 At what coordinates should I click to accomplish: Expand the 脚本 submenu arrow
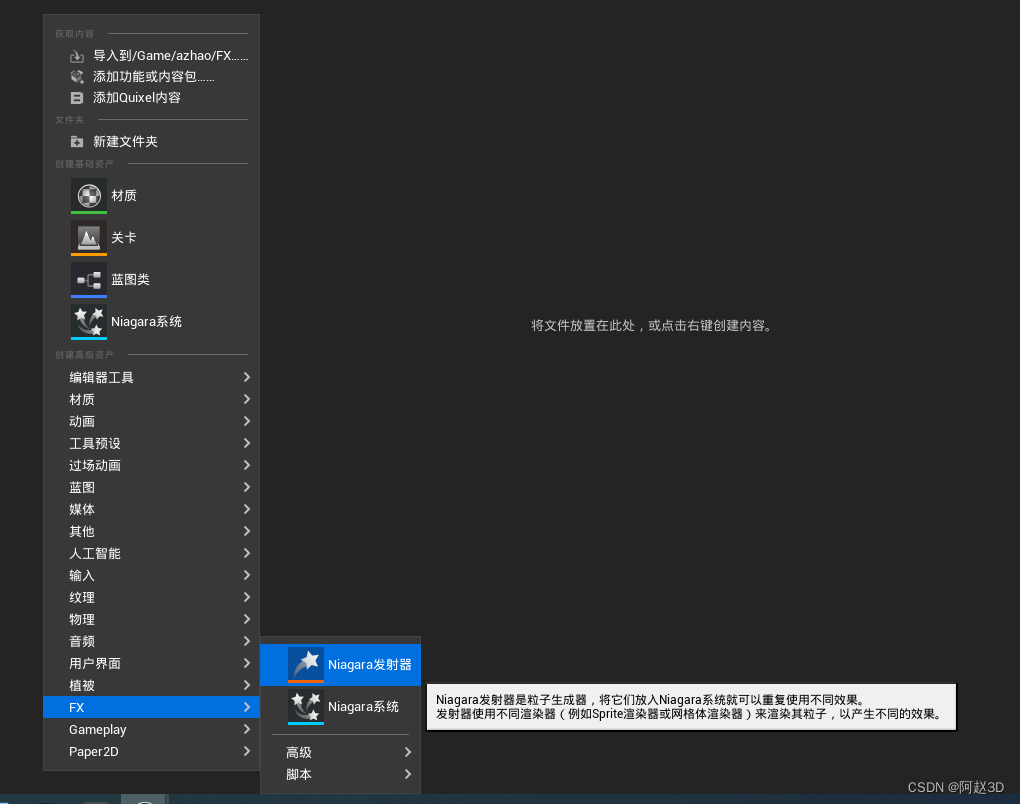click(x=408, y=774)
